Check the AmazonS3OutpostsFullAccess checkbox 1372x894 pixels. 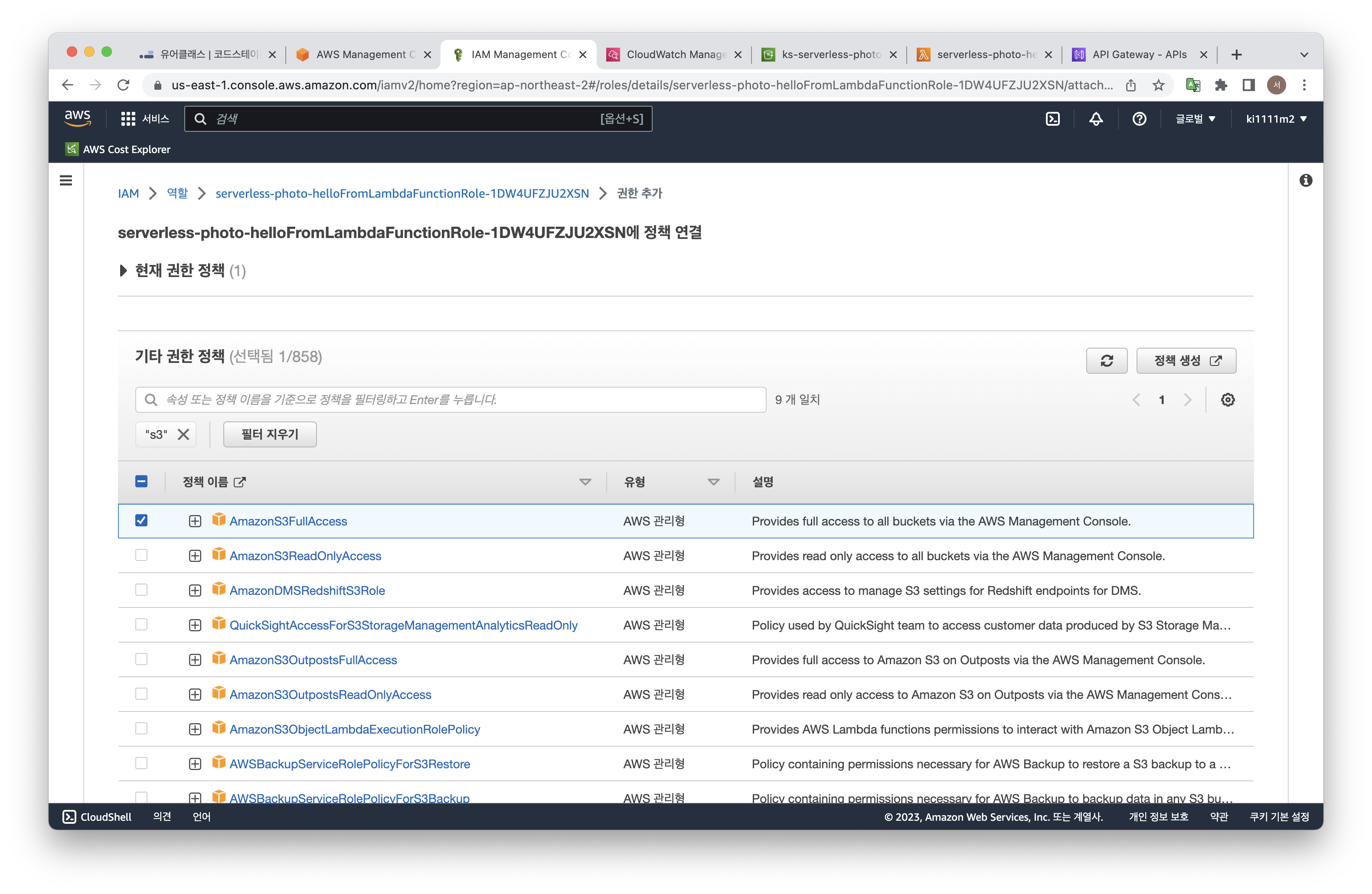(x=141, y=659)
